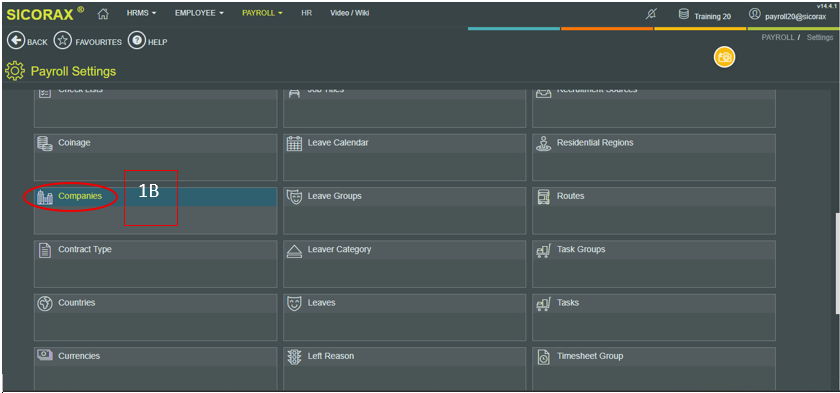Open Timesheet Group settings

[x=654, y=369]
